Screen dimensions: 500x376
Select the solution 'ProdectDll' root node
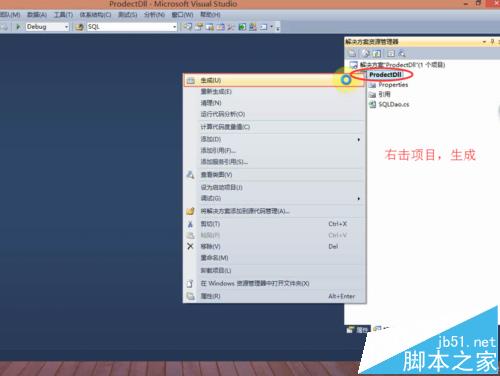point(402,65)
